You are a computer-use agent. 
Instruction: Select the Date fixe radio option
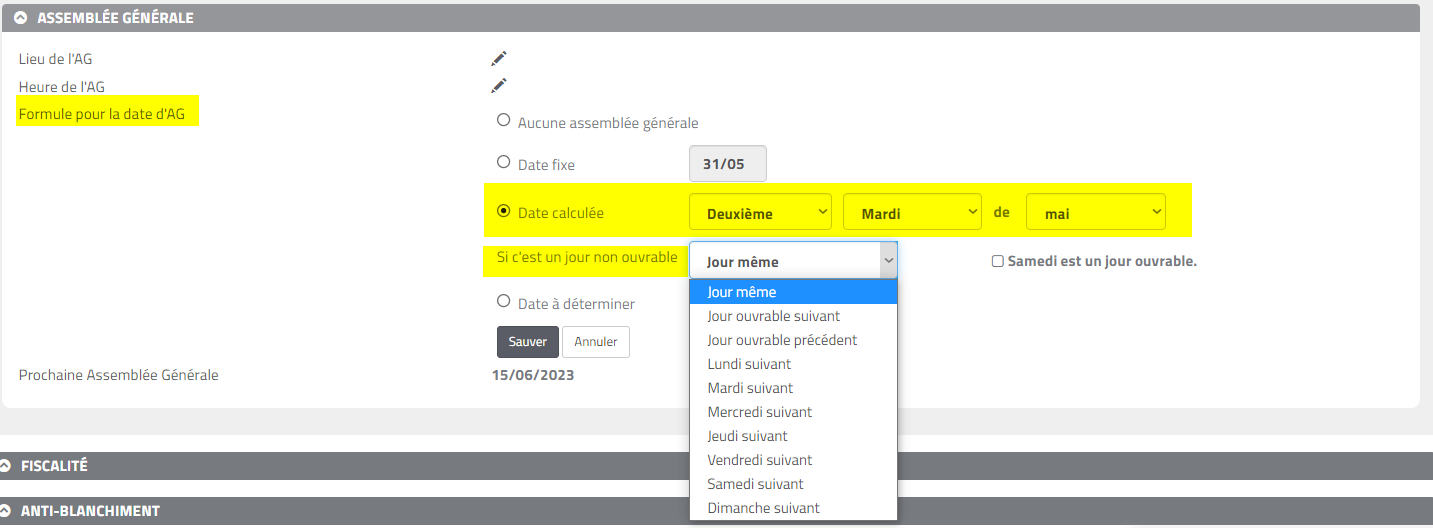(x=504, y=162)
